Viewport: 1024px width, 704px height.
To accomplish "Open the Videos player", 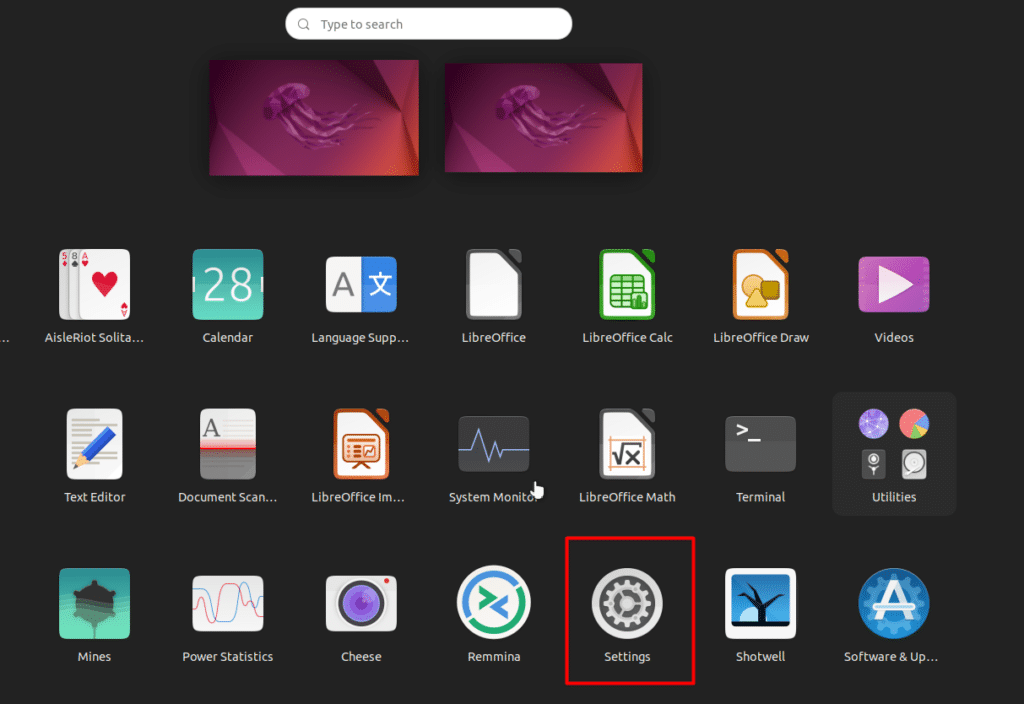I will [x=893, y=284].
